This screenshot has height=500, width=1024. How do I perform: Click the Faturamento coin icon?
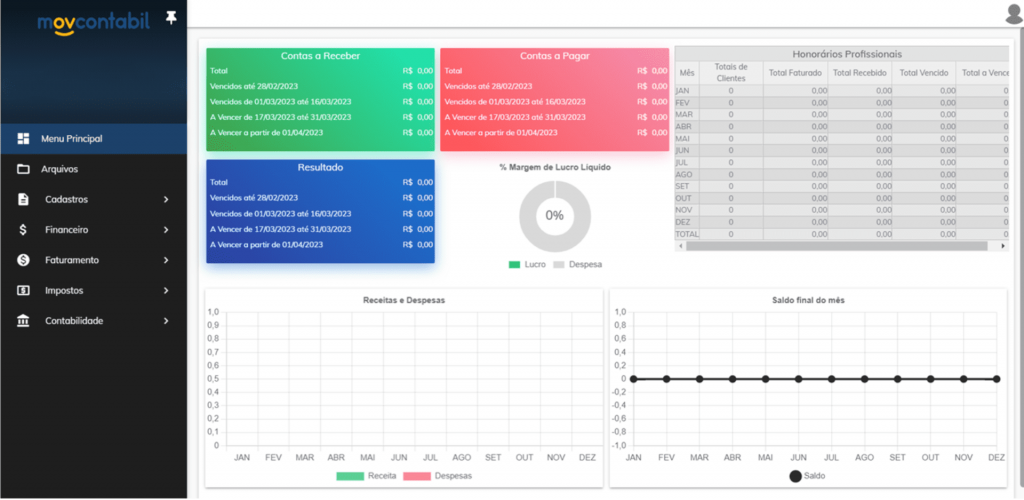pyautogui.click(x=23, y=260)
